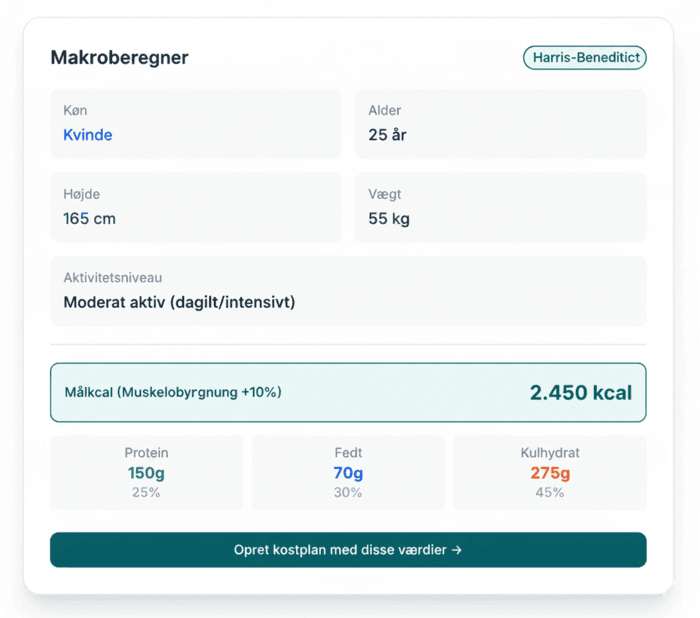Select the Kulhydrat macro label

[x=550, y=453]
